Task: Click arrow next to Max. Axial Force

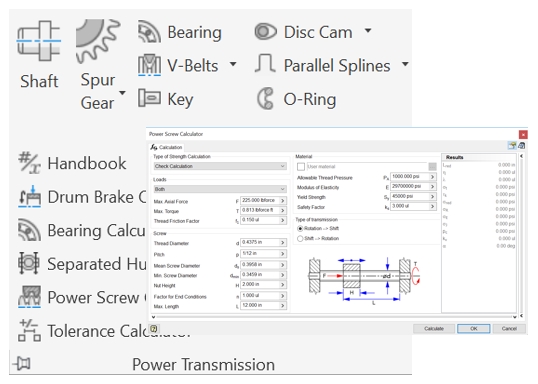Action: pyautogui.click(x=283, y=200)
